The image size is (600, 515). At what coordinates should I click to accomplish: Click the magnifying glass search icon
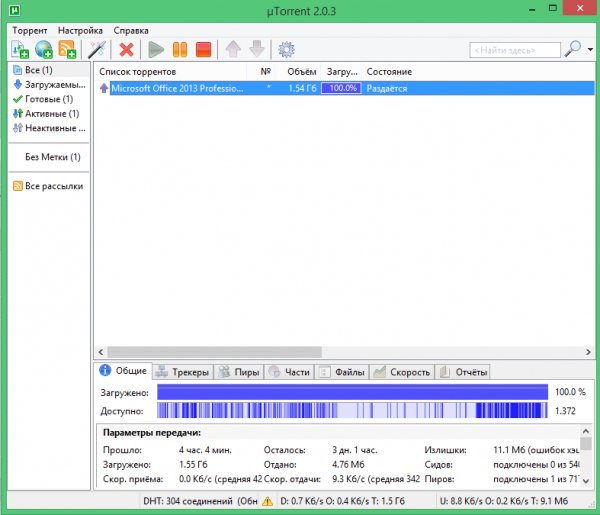[x=573, y=49]
